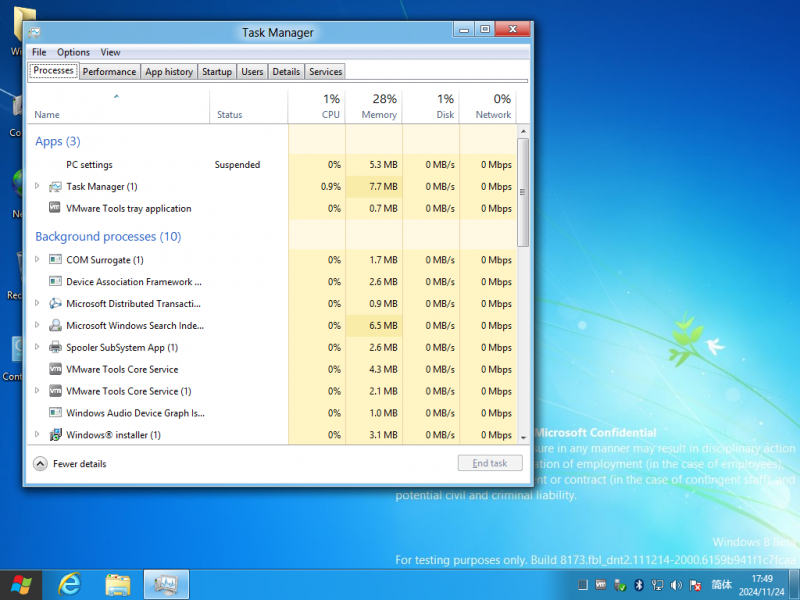Image resolution: width=800 pixels, height=600 pixels.
Task: Open the View menu
Action: click(x=110, y=52)
